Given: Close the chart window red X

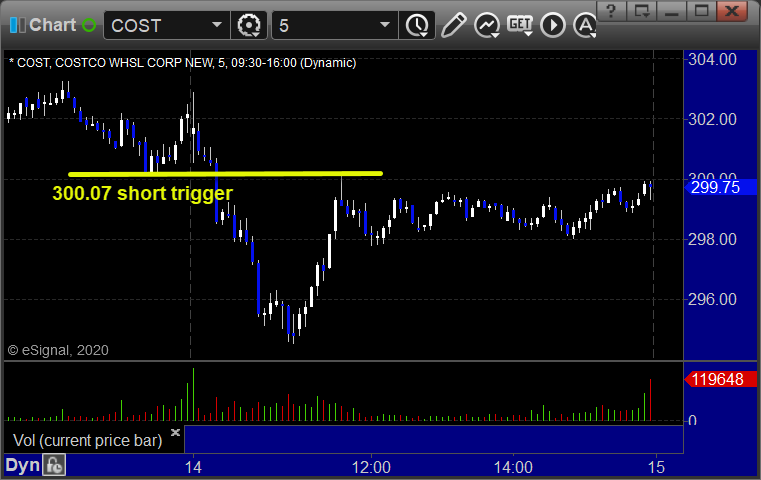Looking at the screenshot, I should [x=732, y=11].
